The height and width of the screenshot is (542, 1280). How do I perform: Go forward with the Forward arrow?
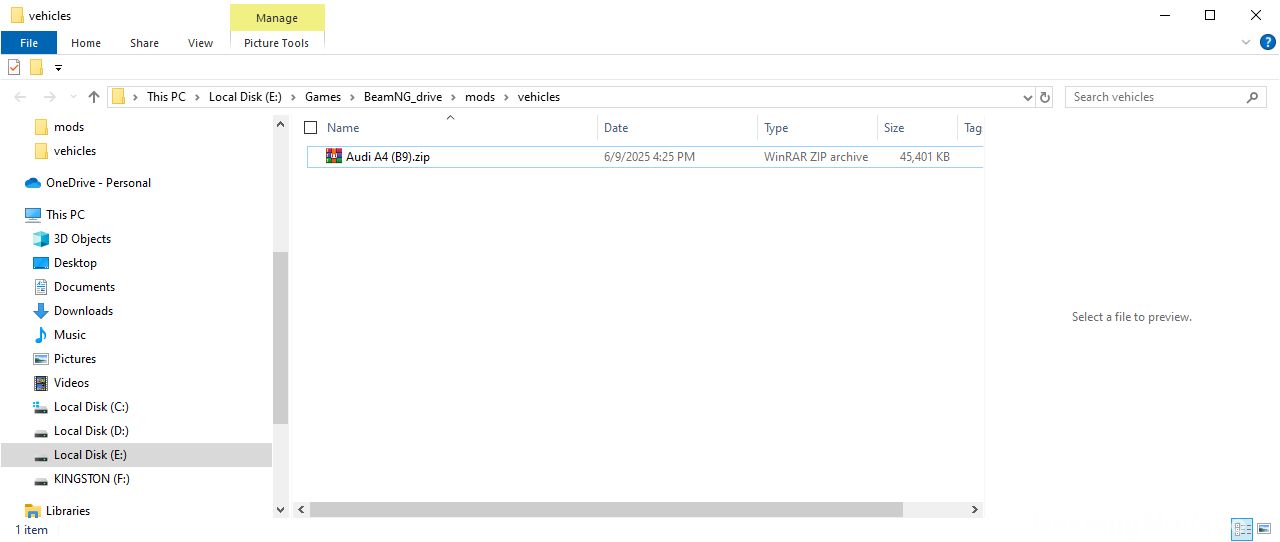(x=50, y=97)
